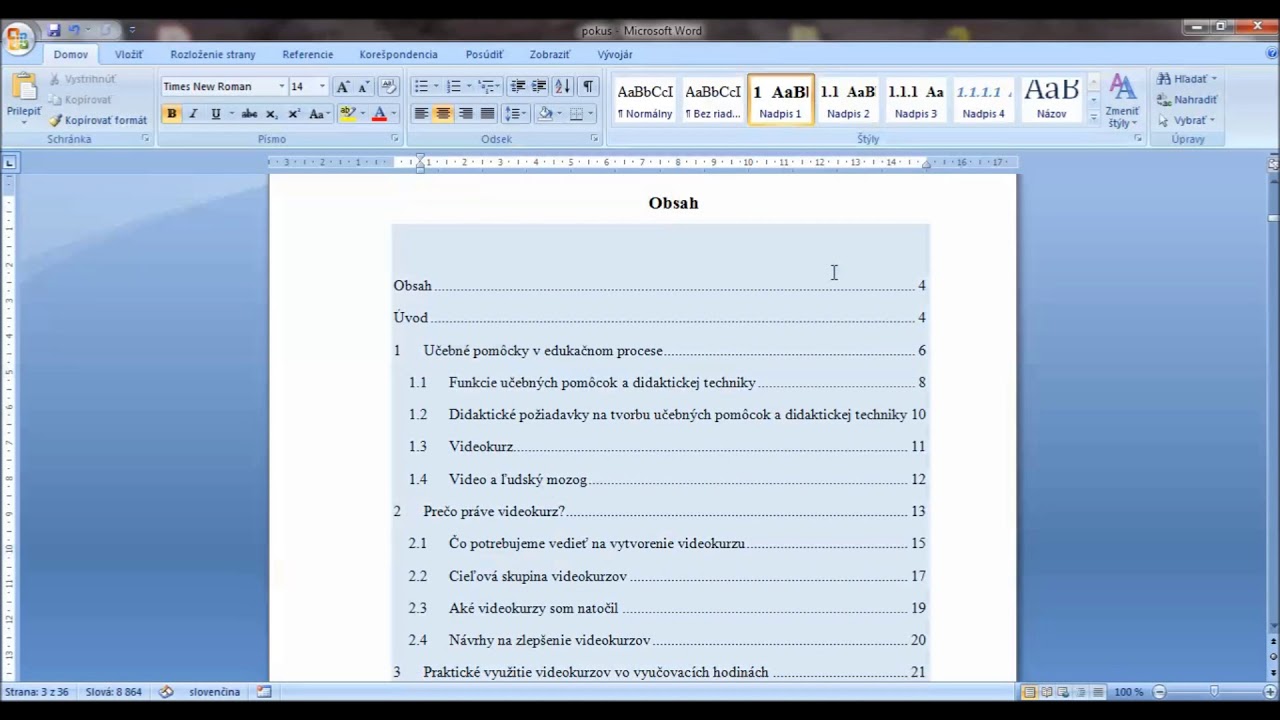Open the Office button menu
Image resolution: width=1280 pixels, height=720 pixels.
point(18,39)
